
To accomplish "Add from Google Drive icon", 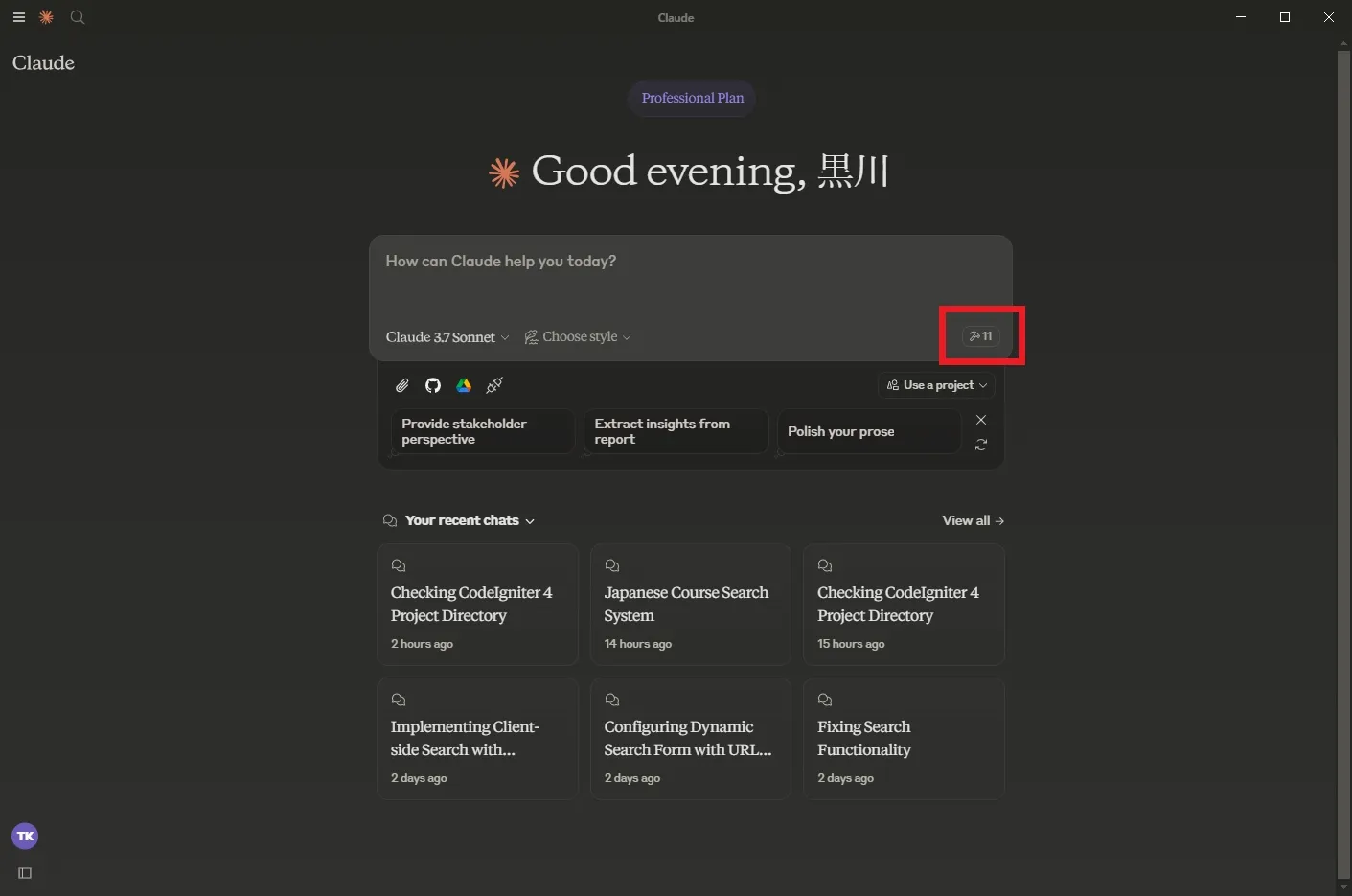I will pos(464,385).
